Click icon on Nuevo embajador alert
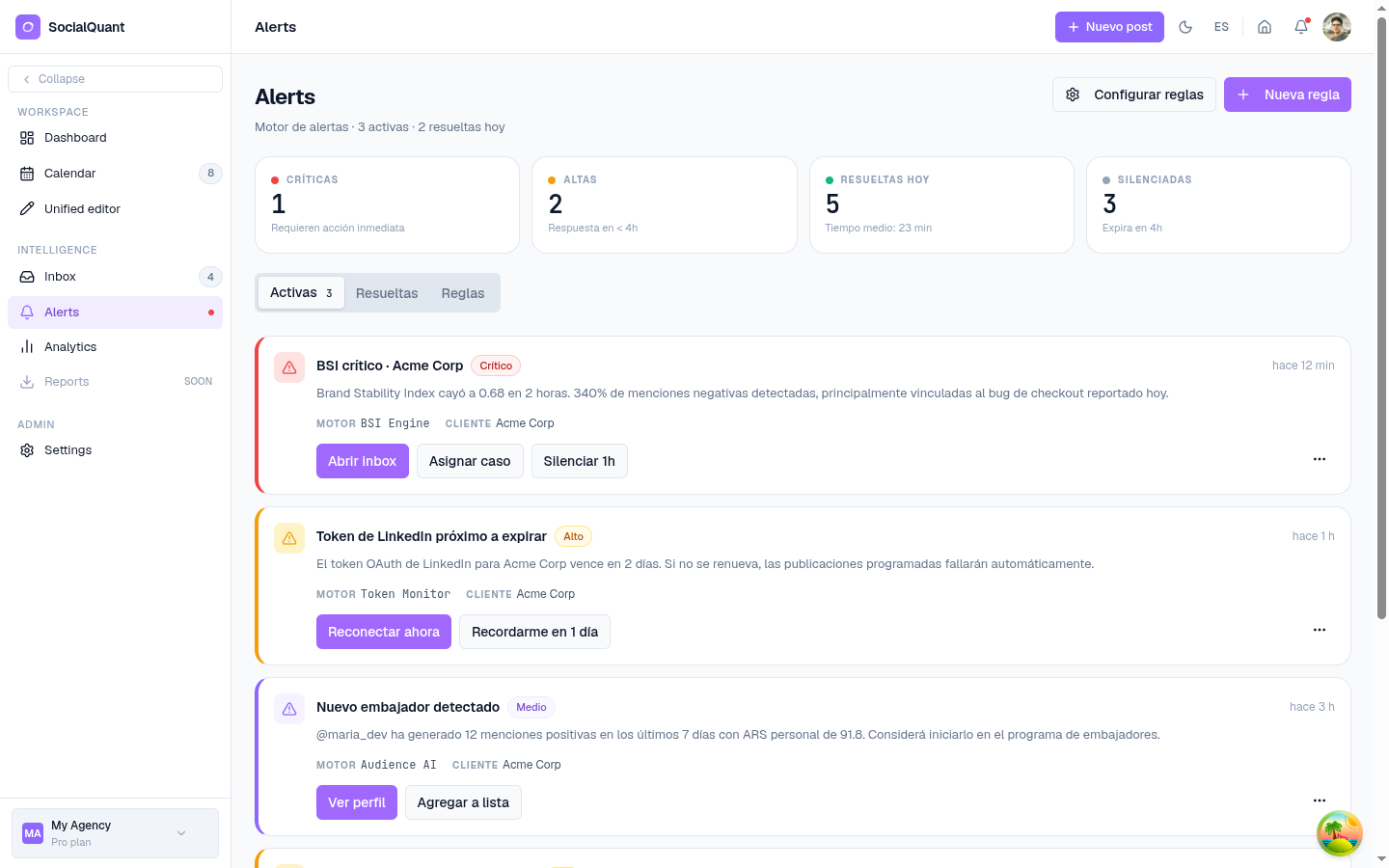 pyautogui.click(x=289, y=709)
